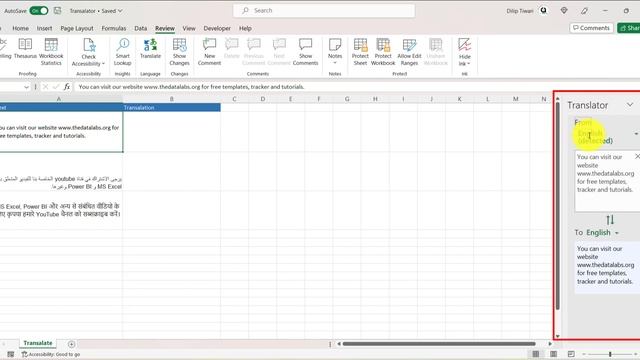
Task: Open the Insert tab
Action: [44, 28]
